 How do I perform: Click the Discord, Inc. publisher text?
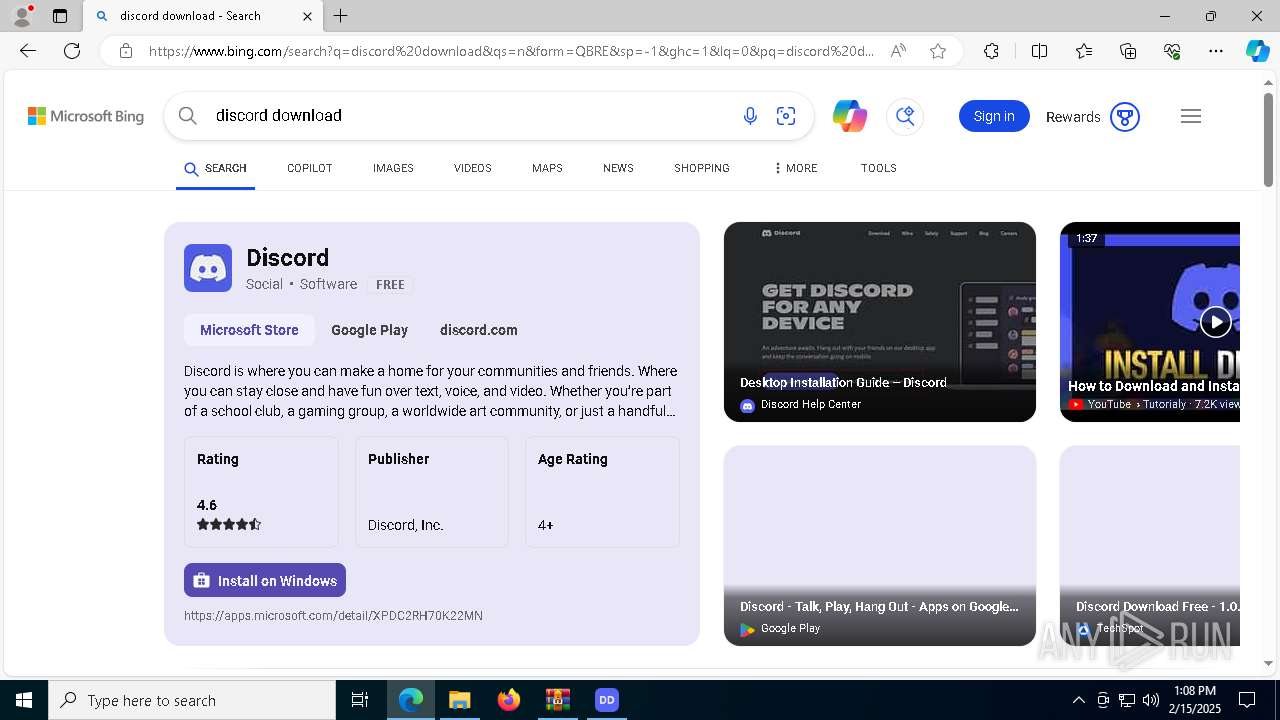coord(405,525)
